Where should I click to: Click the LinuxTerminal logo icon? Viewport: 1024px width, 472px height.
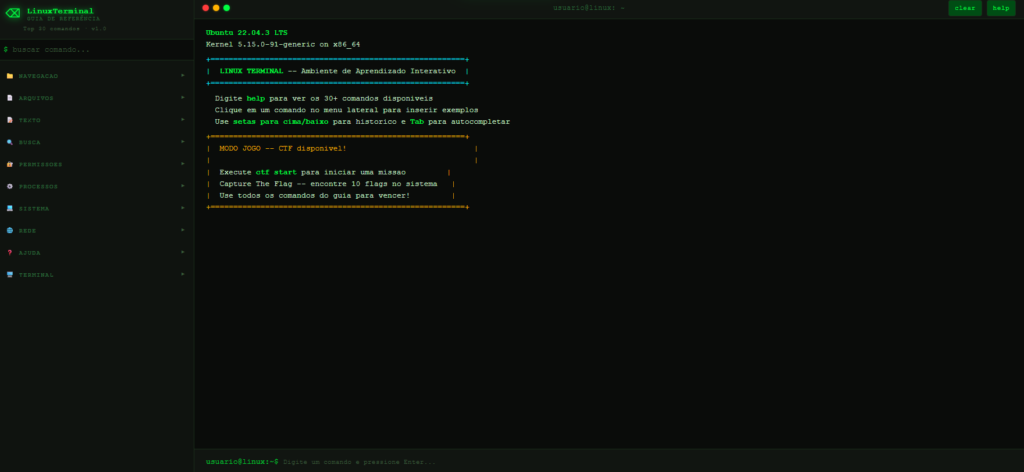tap(12, 12)
